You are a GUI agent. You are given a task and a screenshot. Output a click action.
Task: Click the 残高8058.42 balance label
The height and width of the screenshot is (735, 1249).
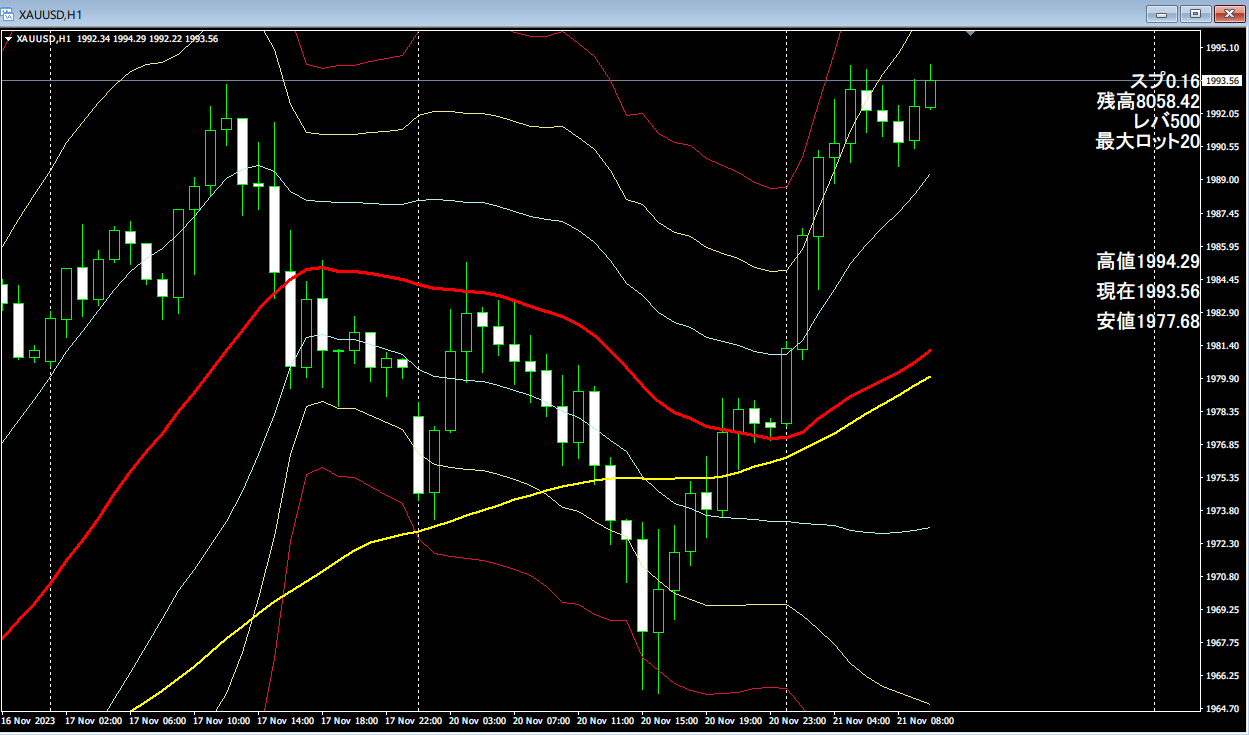pyautogui.click(x=1148, y=101)
